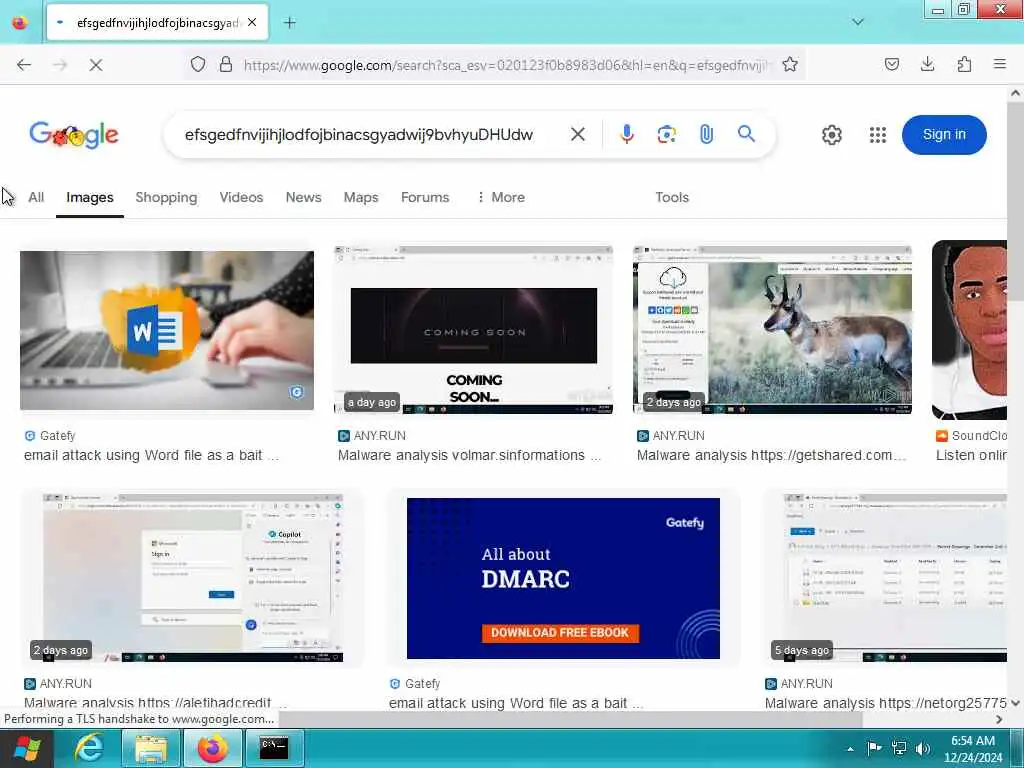
Task: Click the vertical scrollbar up arrow
Action: pos(1016,93)
